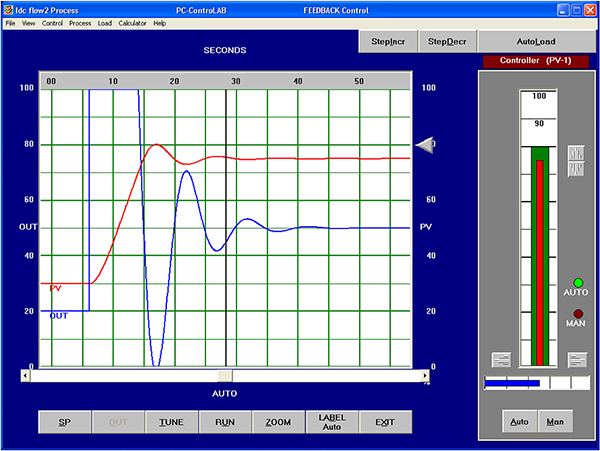Click the EXIT button
Viewport: 600px width, 451px height.
click(x=385, y=422)
